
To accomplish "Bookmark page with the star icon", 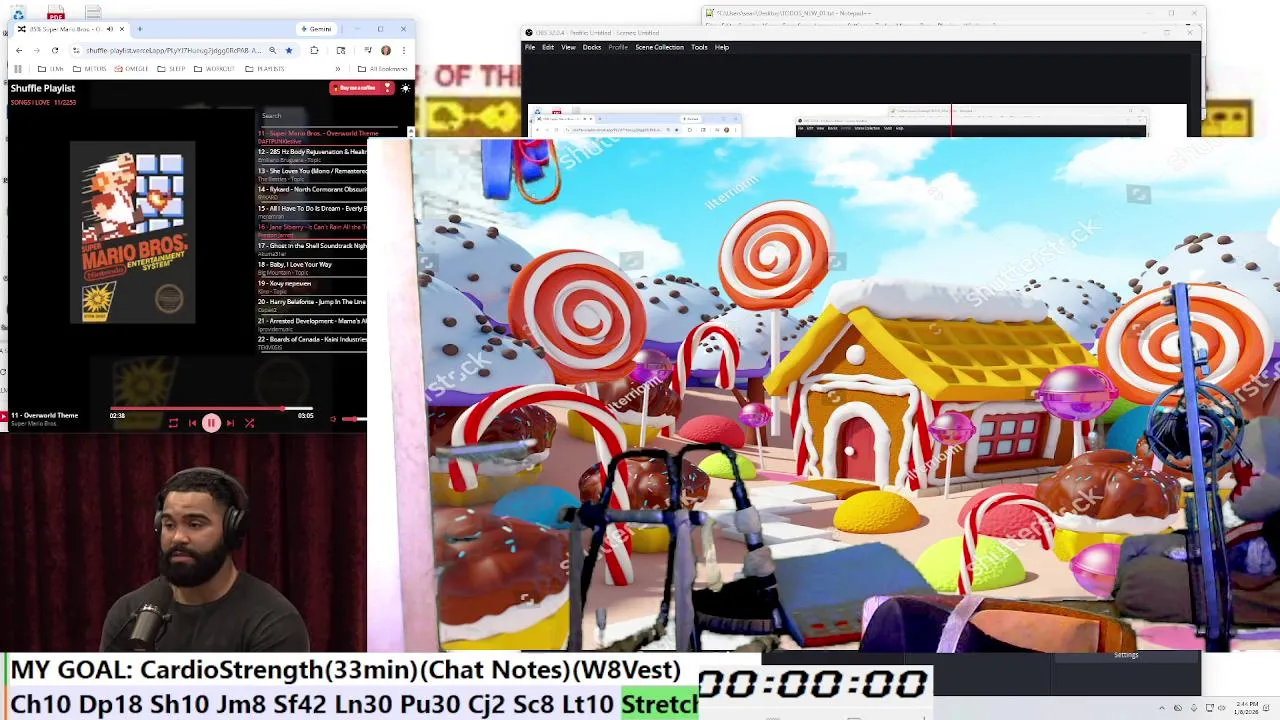I will 289,50.
